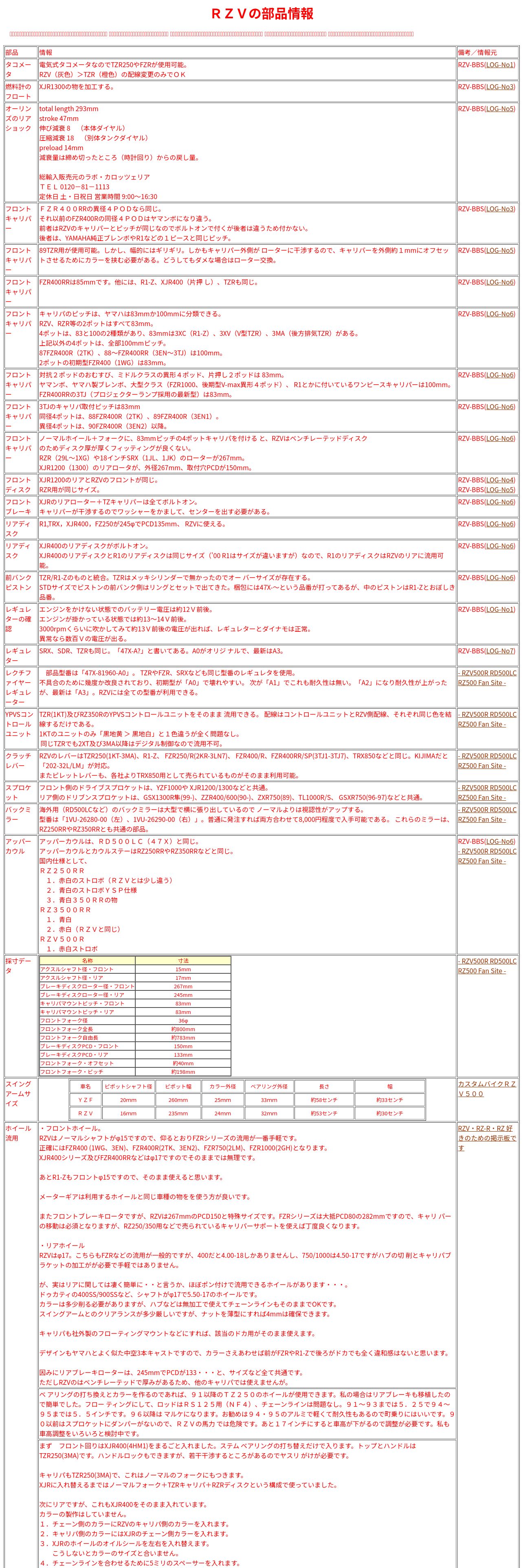Click the 車名 header in swingarm table
The image size is (523, 1568).
pos(85,1086)
